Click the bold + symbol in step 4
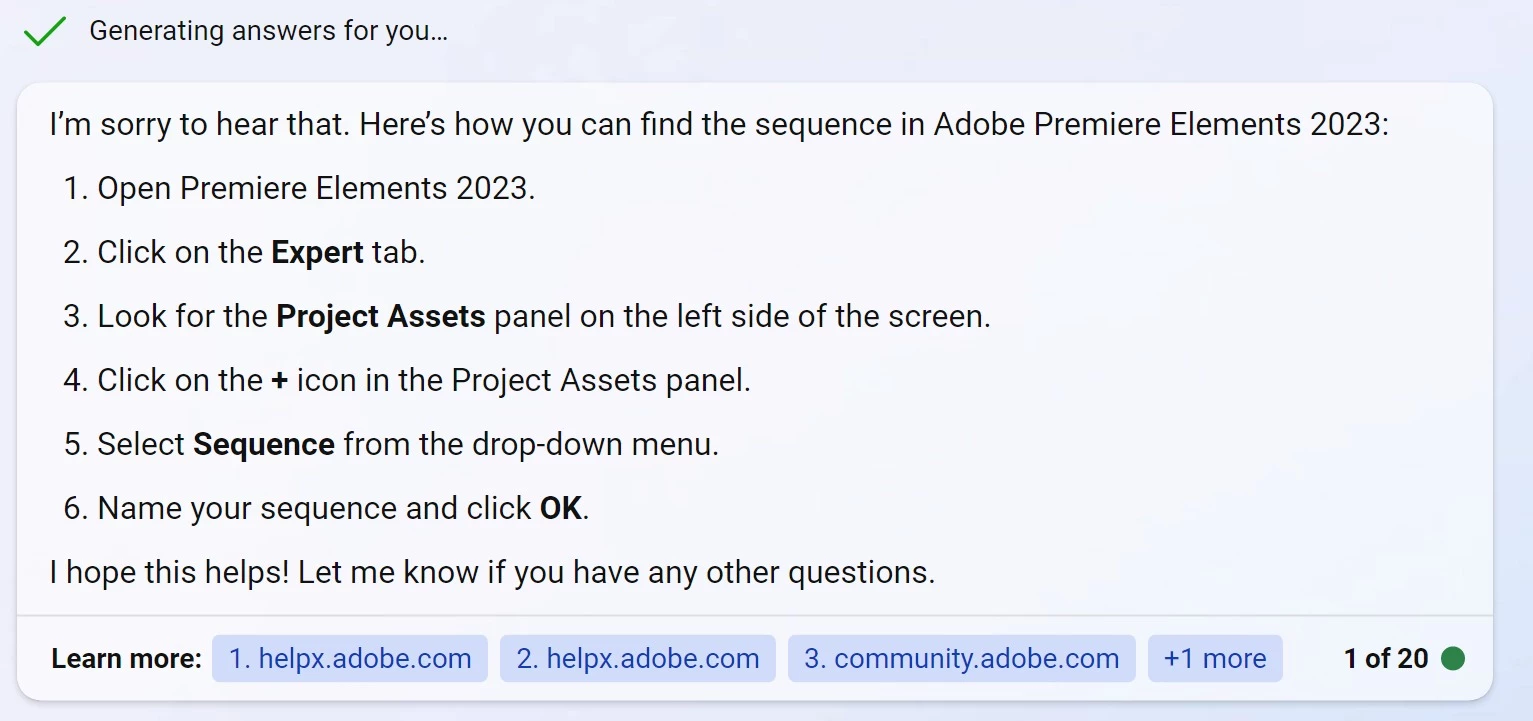The image size is (1533, 721). coord(280,380)
